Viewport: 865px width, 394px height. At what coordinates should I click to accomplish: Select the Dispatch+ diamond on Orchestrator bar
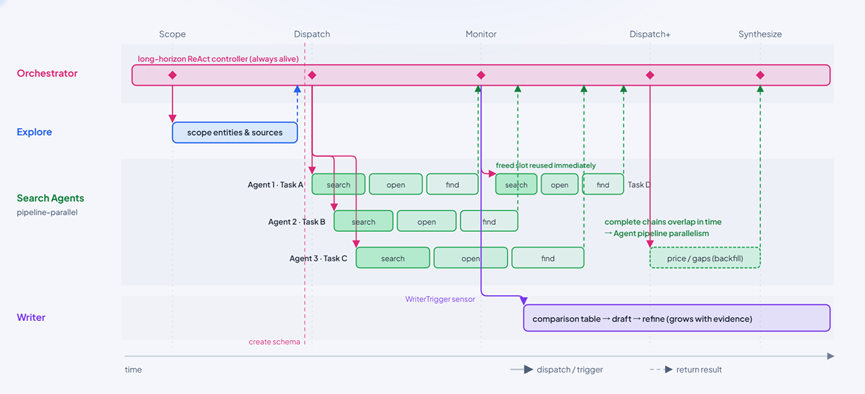650,75
